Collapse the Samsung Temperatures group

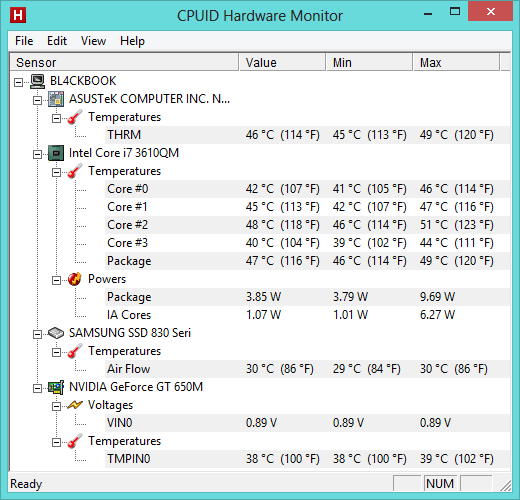(x=57, y=352)
